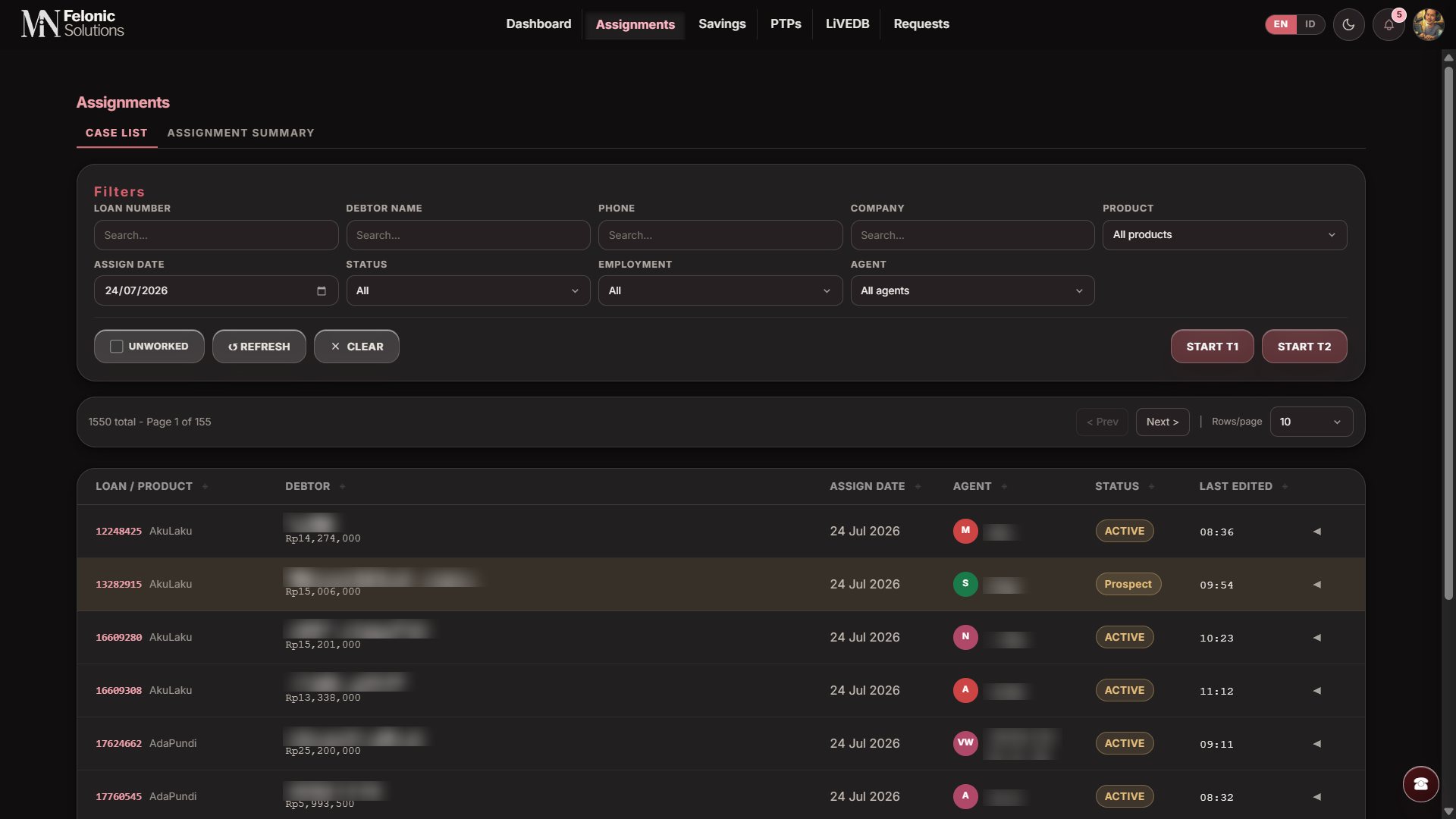Open loan number 17624662
The image size is (1456, 819).
118,744
